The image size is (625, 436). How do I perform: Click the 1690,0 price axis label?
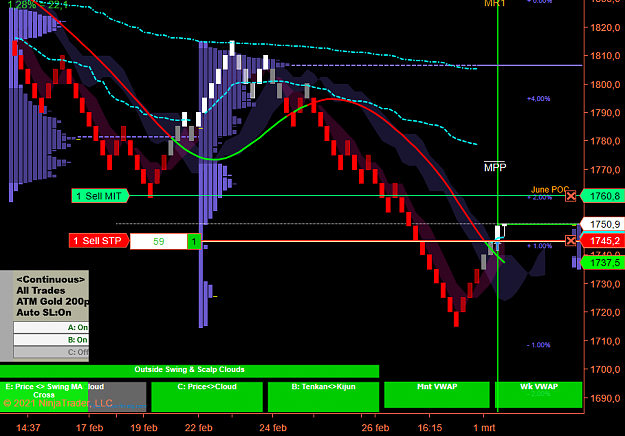(605, 398)
